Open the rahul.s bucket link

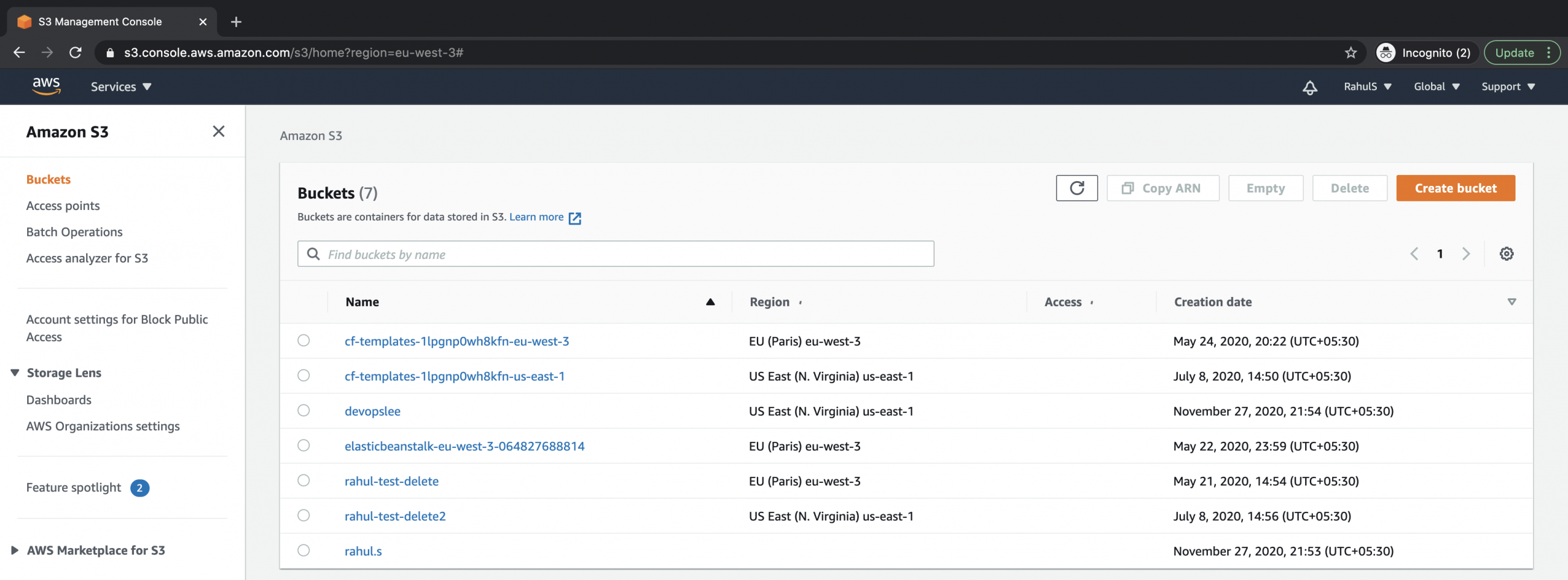click(363, 550)
